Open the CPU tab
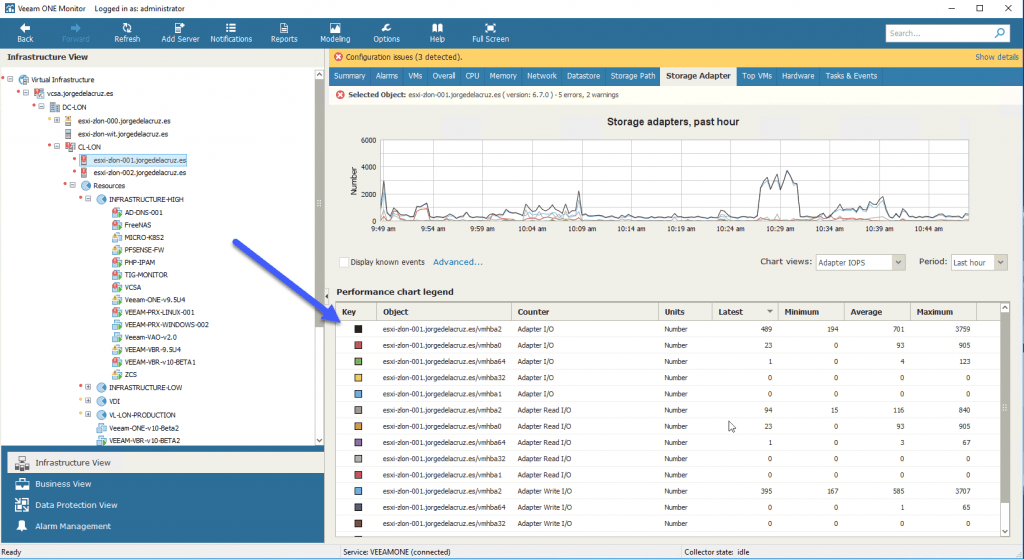This screenshot has height=559, width=1024. click(x=472, y=76)
